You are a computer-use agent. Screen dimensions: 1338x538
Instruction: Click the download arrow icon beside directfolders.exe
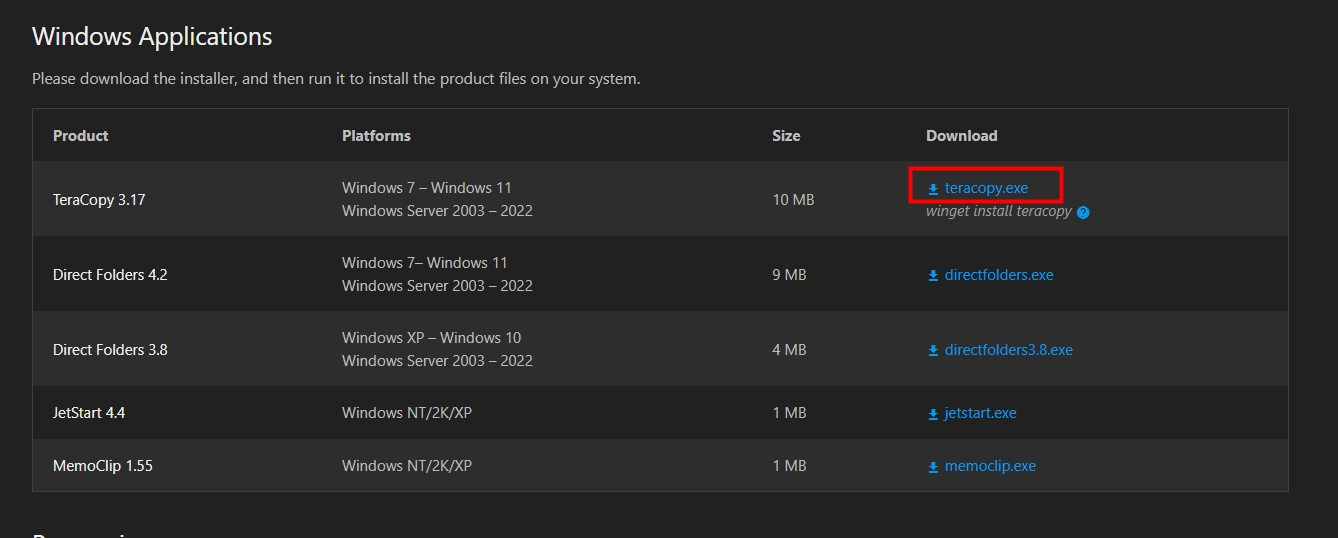933,275
